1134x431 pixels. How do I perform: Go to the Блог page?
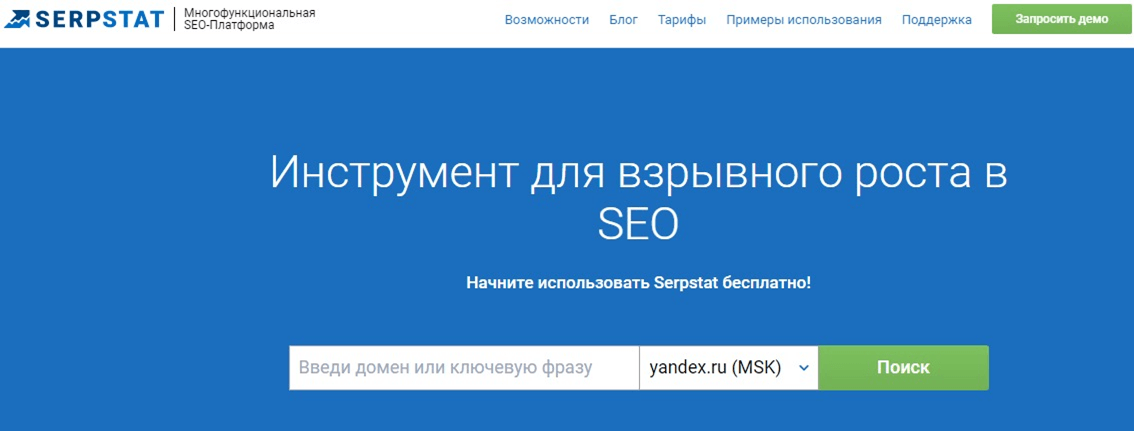tap(623, 20)
